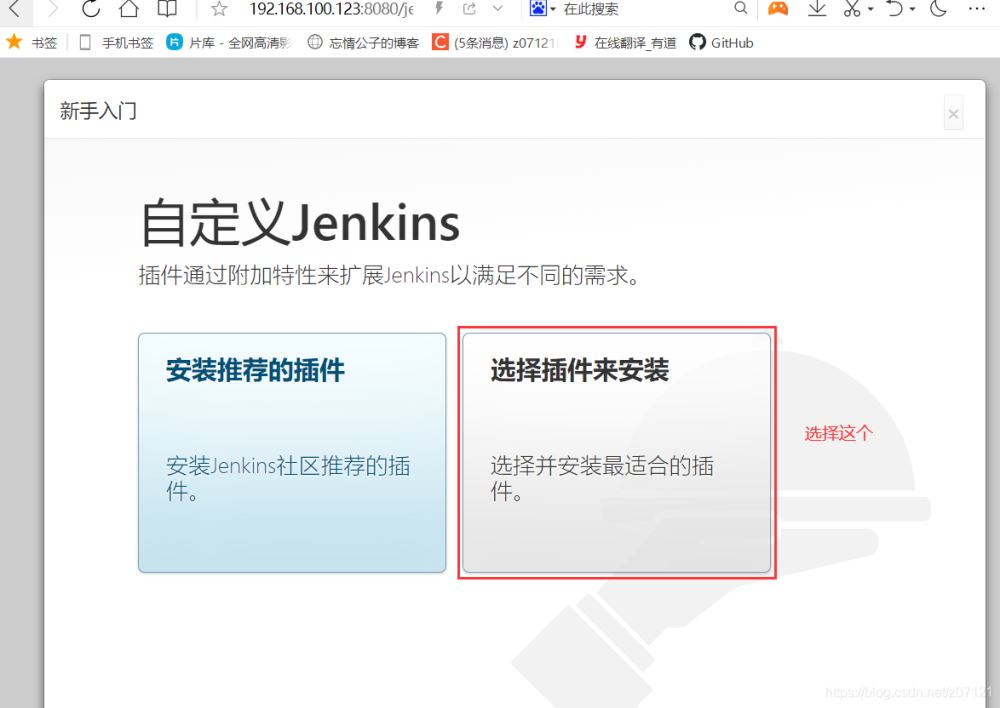Expand the address bar dropdown chevron
Screen dimensions: 1000x708
[x=498, y=8]
